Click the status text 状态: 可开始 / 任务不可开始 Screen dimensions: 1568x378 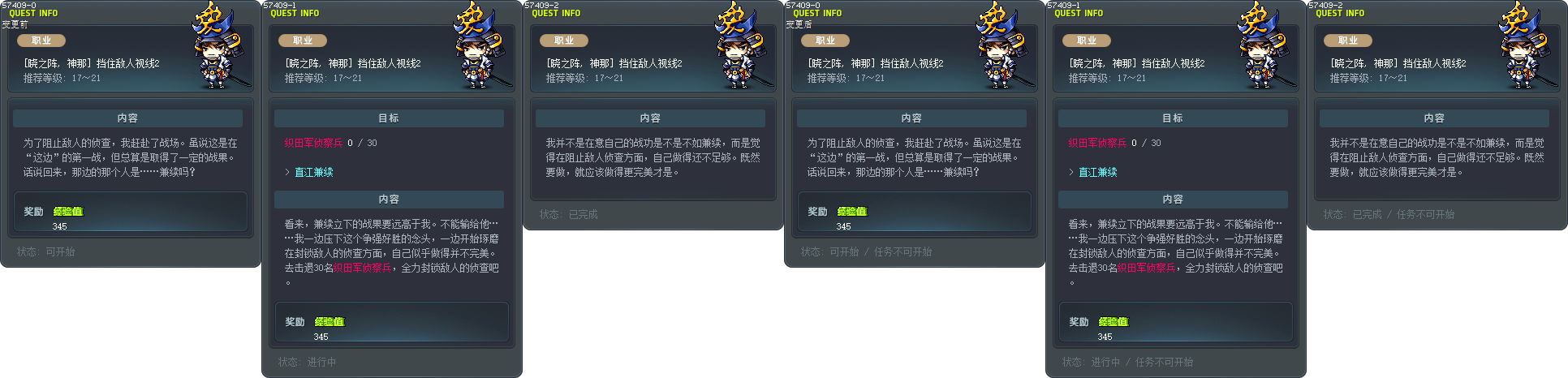[x=866, y=251]
